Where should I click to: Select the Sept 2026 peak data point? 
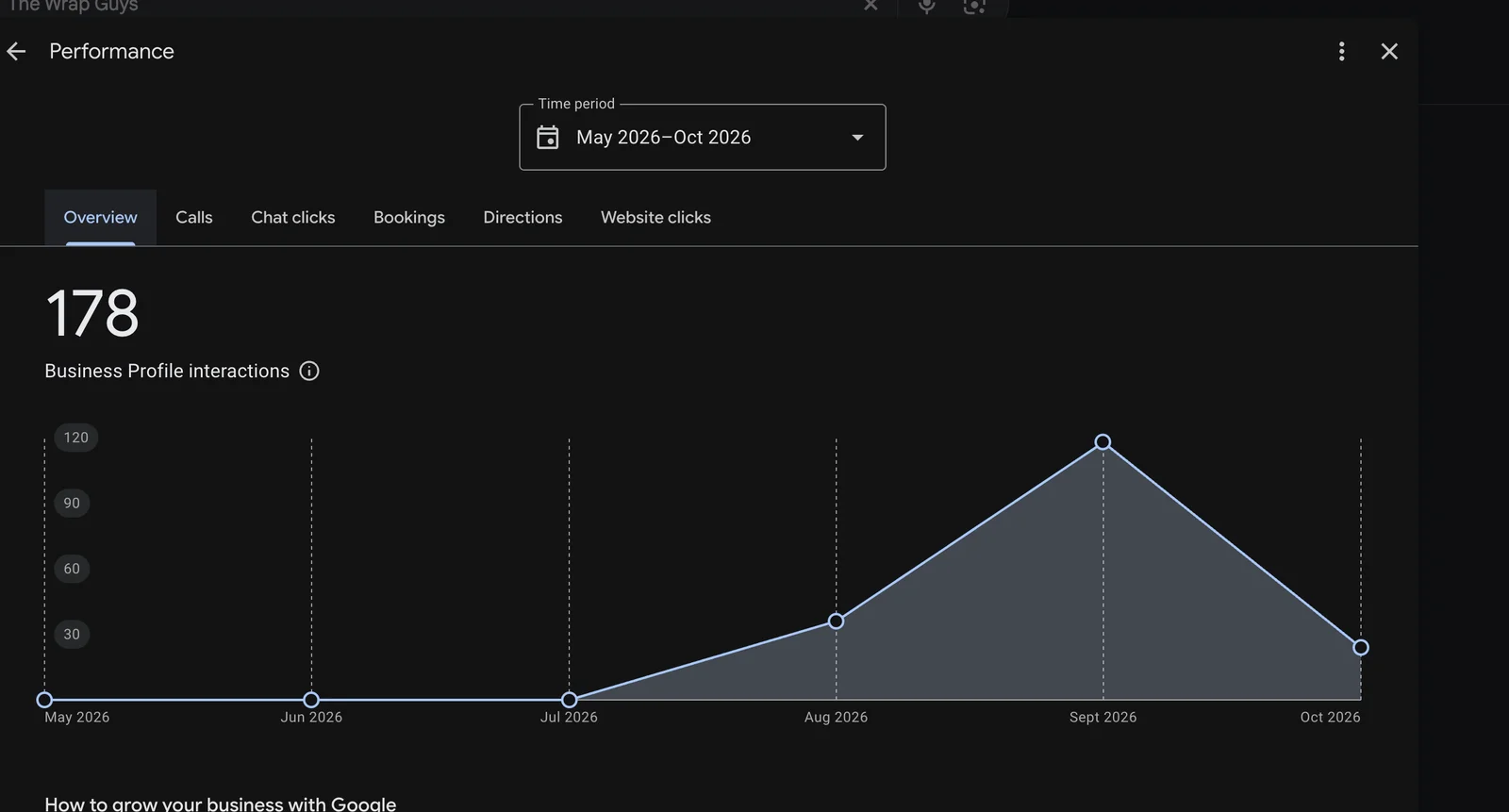point(1103,442)
